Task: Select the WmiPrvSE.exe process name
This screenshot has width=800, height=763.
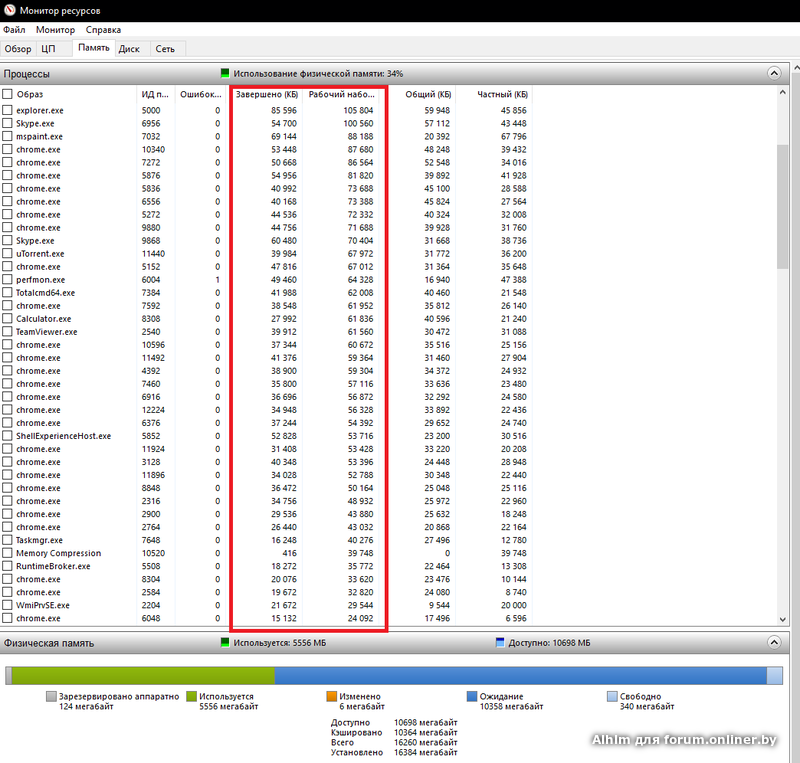Action: pyautogui.click(x=43, y=605)
